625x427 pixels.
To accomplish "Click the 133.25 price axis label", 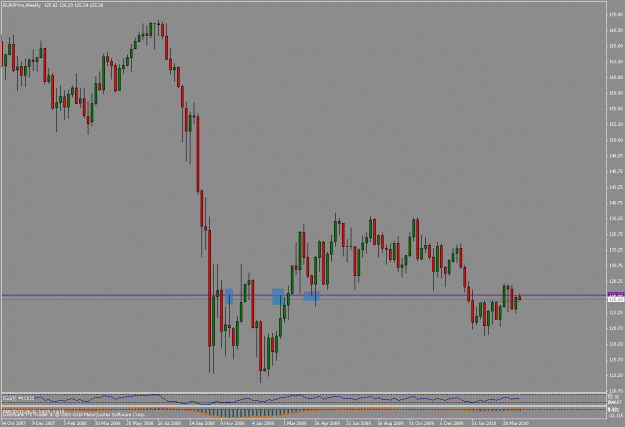I will pyautogui.click(x=616, y=250).
